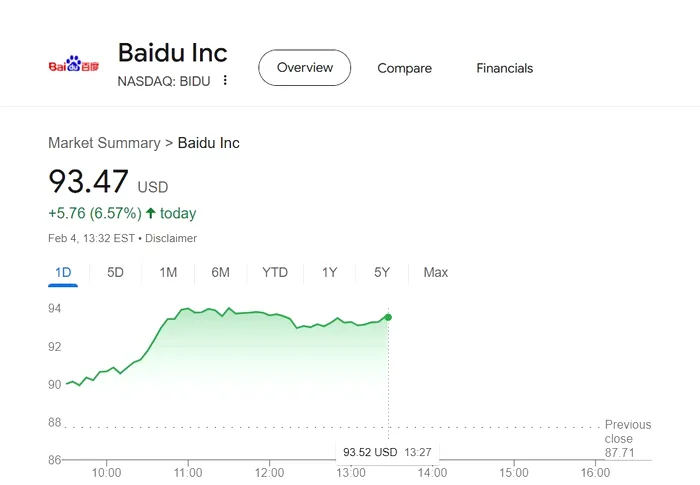Click the 93.52 USD price tooltip
700x485 pixels.
pos(387,452)
